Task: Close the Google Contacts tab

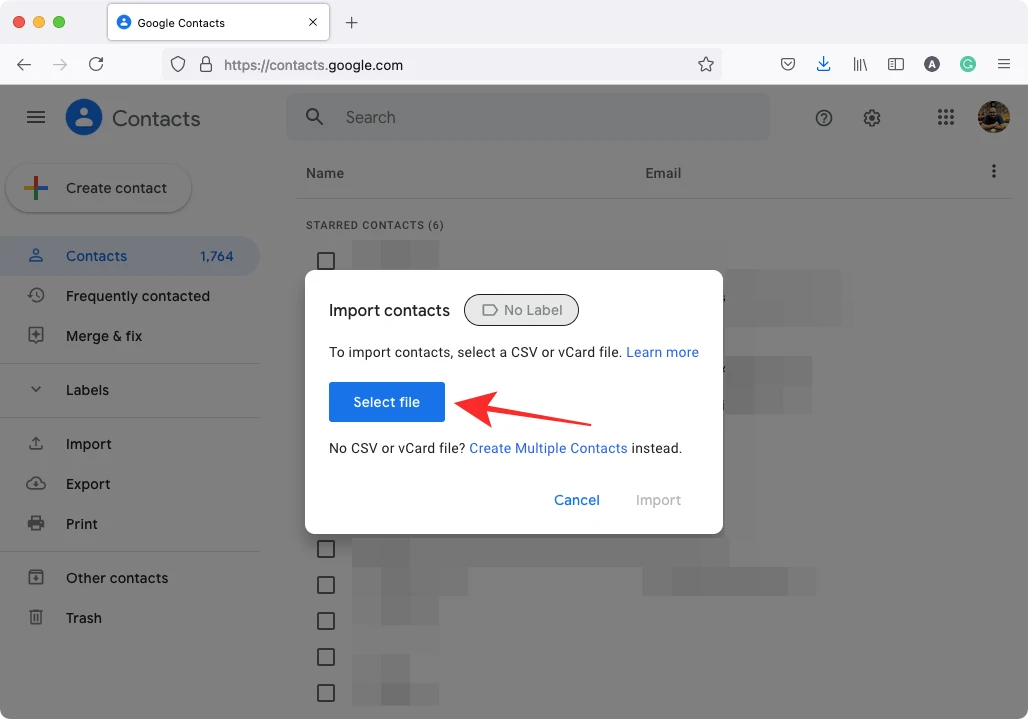Action: [313, 22]
